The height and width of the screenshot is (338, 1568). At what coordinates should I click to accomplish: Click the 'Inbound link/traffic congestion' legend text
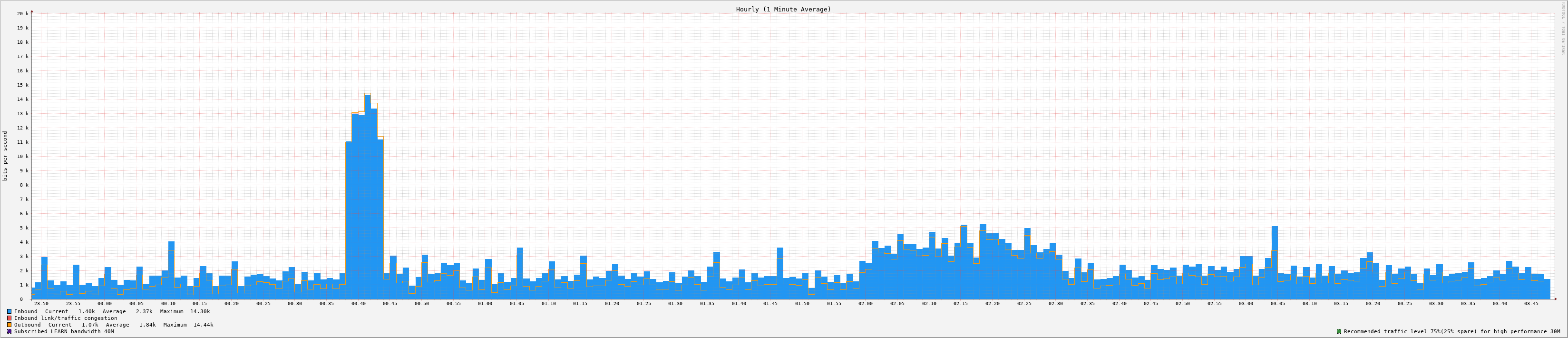pos(66,318)
